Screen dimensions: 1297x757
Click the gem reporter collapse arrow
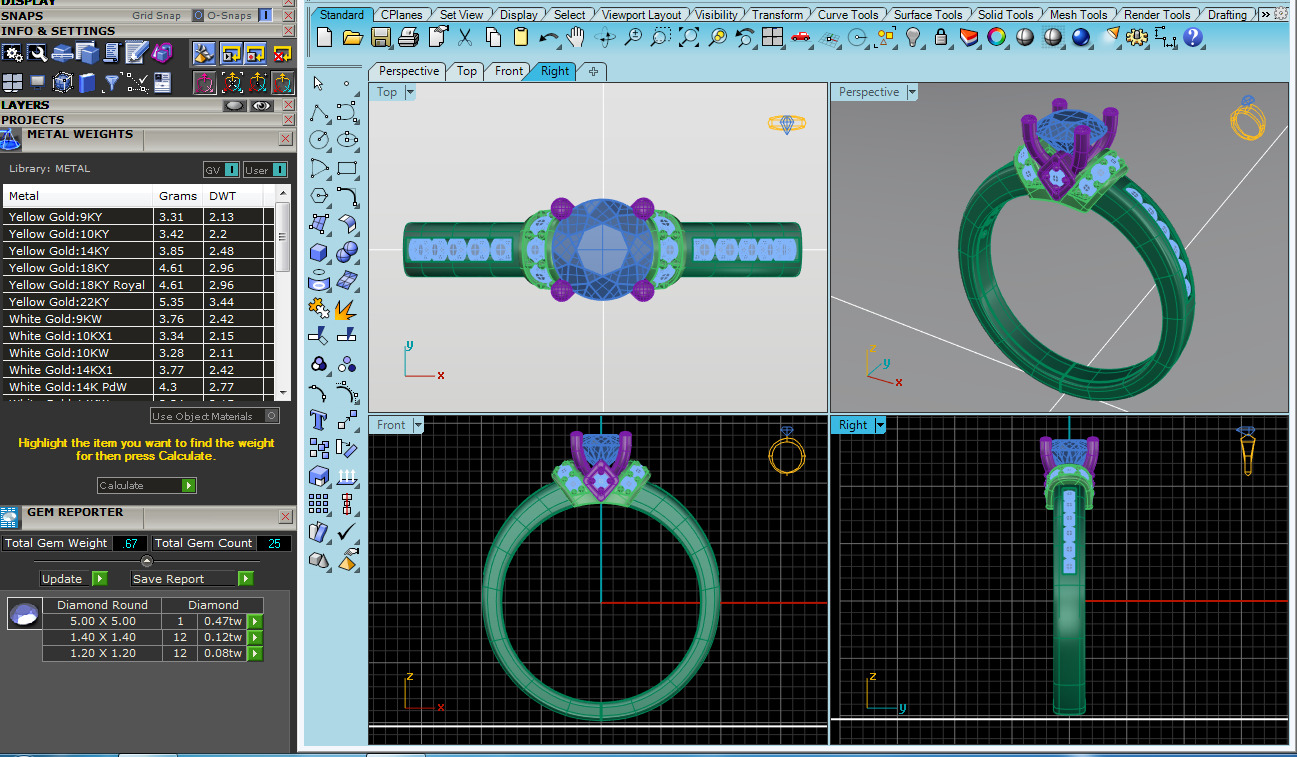[147, 561]
